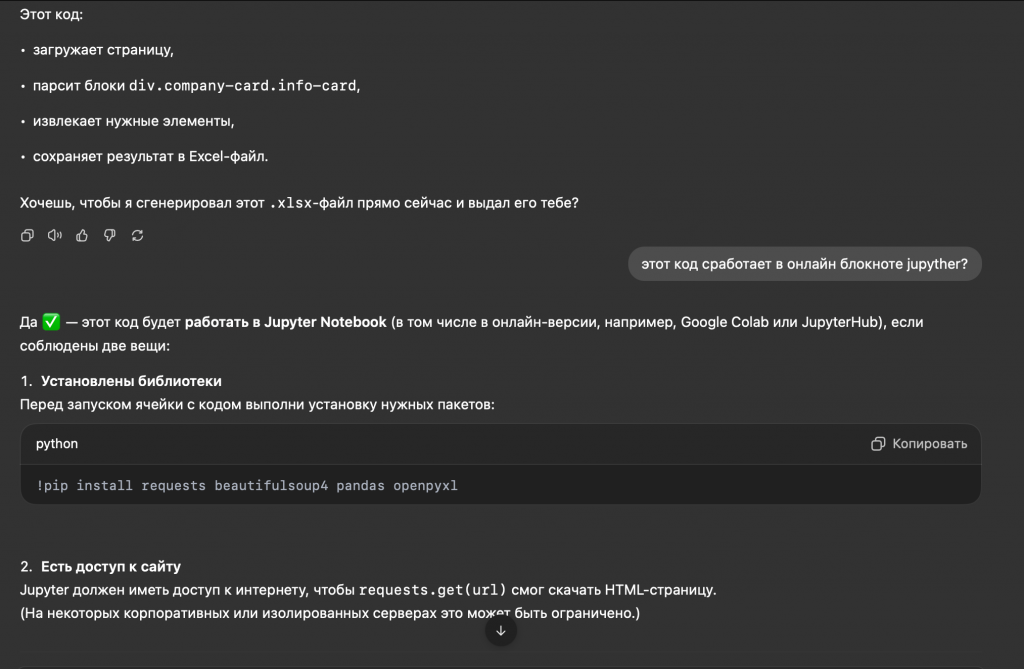
Task: Click the bold text "работать в Jupyter Notebook"
Action: (285, 323)
